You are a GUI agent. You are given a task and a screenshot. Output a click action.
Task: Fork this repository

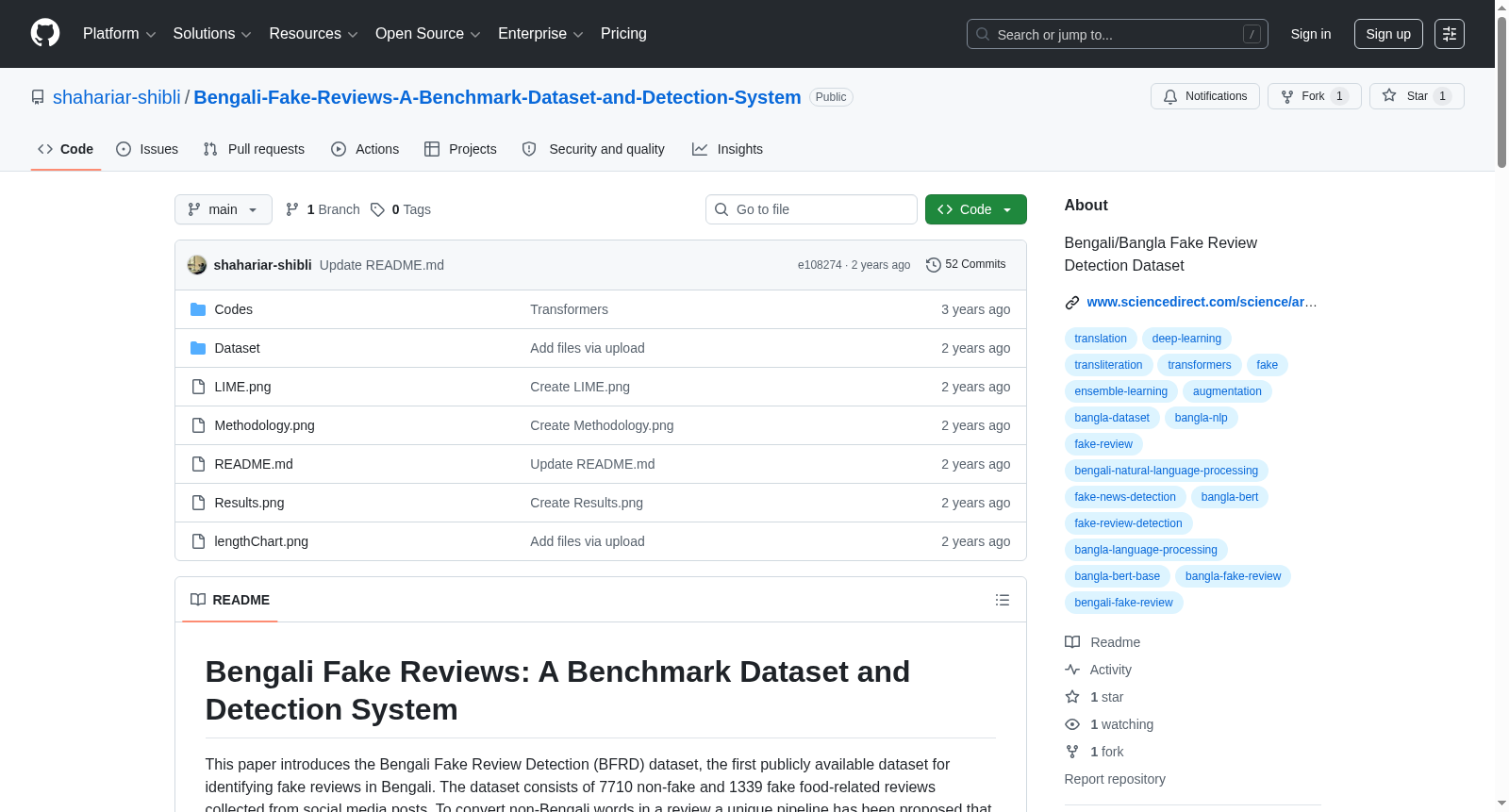[1315, 96]
